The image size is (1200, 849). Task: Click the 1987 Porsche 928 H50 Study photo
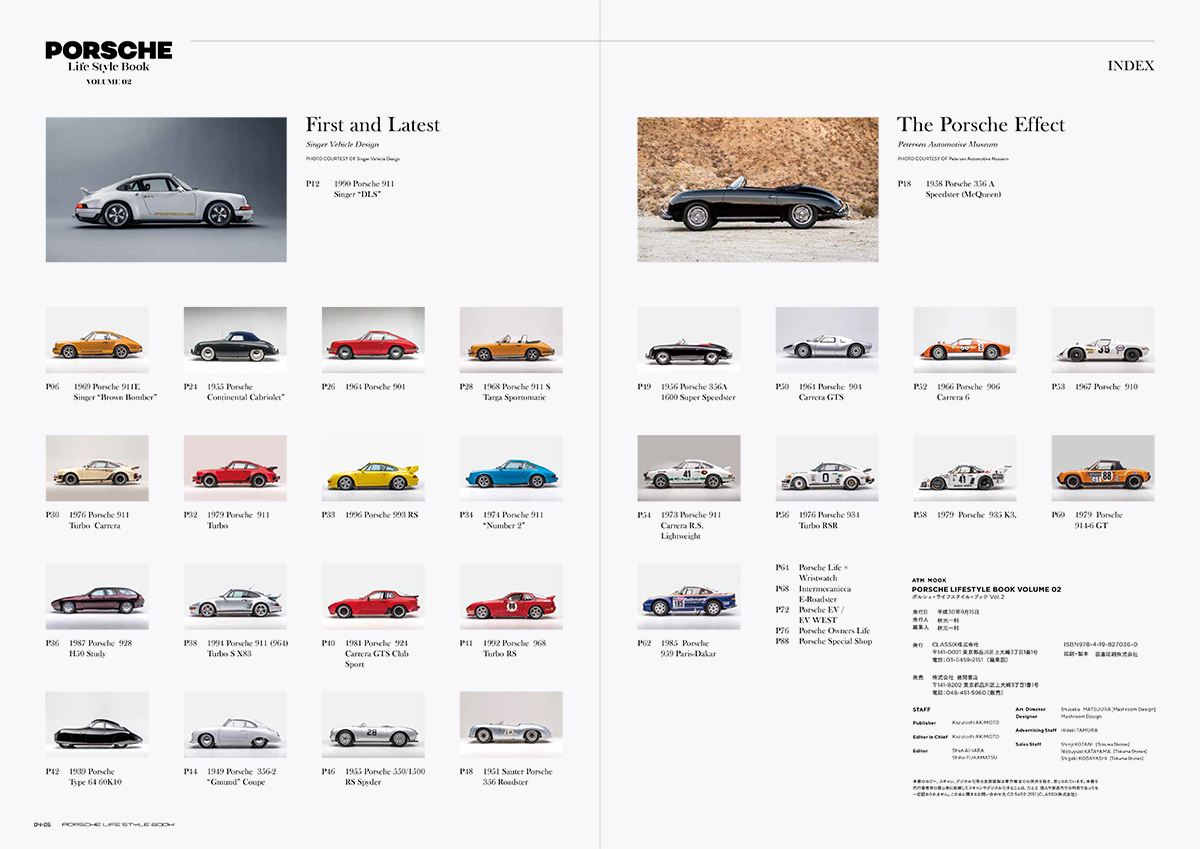tap(97, 597)
